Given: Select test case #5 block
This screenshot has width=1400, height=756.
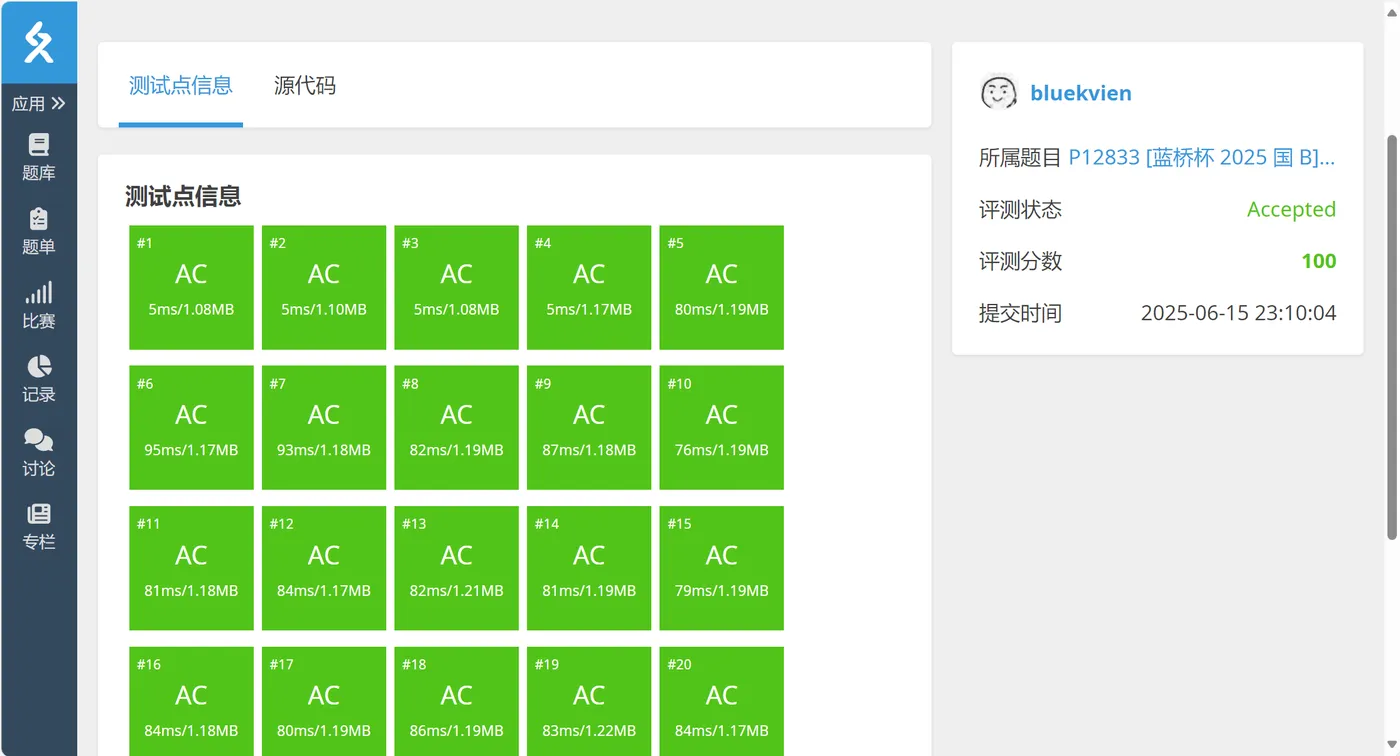Looking at the screenshot, I should [721, 287].
